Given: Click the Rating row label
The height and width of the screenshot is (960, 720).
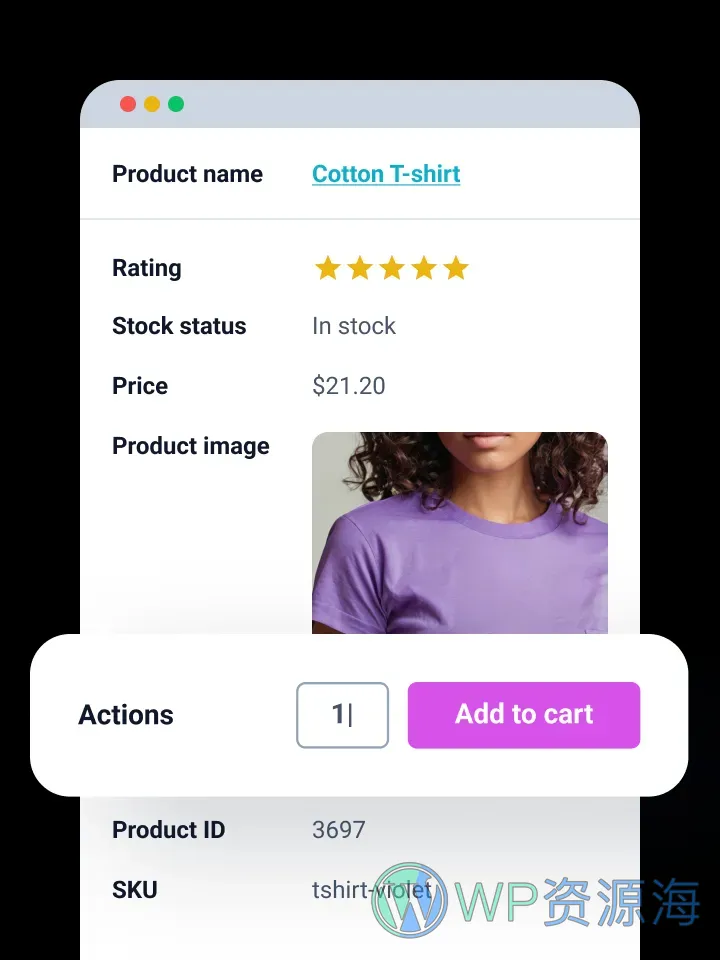Looking at the screenshot, I should pyautogui.click(x=147, y=268).
